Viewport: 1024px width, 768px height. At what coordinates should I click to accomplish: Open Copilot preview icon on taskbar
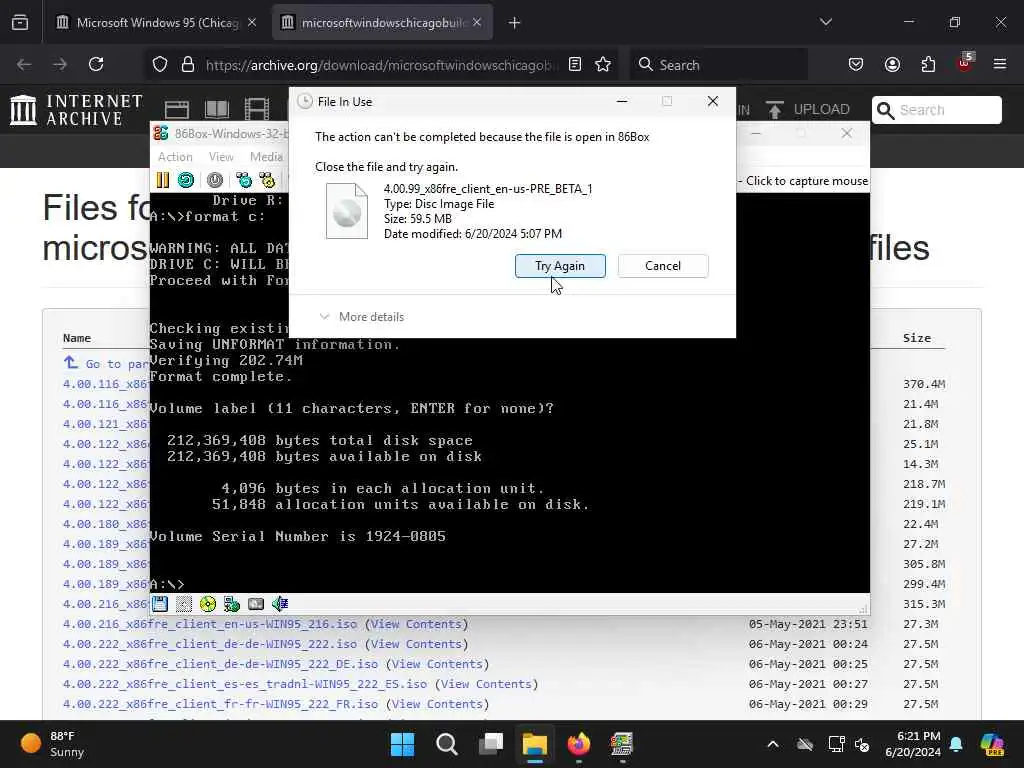click(992, 744)
